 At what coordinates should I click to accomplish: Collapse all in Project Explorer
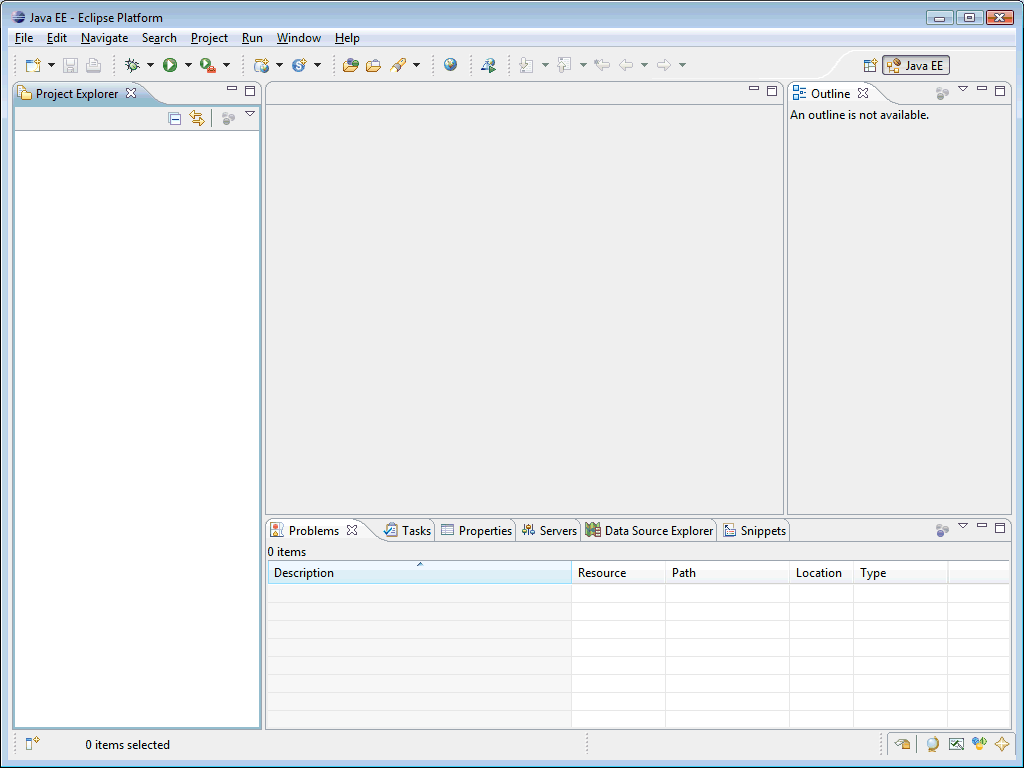[x=174, y=118]
